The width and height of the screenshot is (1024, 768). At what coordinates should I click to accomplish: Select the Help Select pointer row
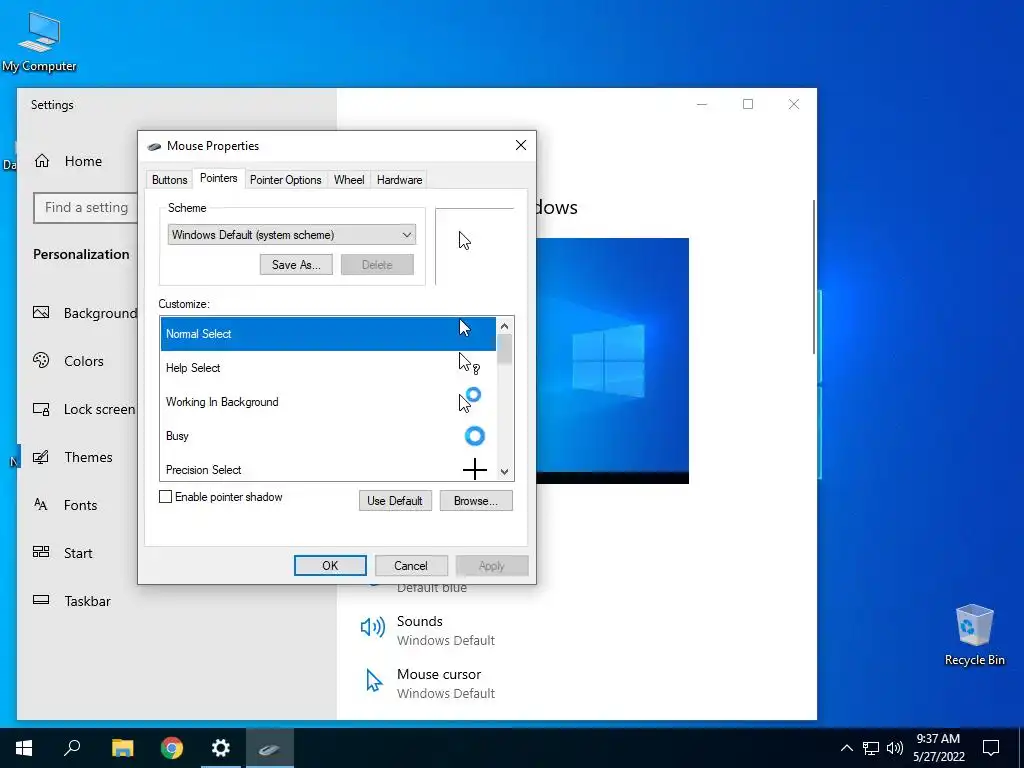coord(328,368)
